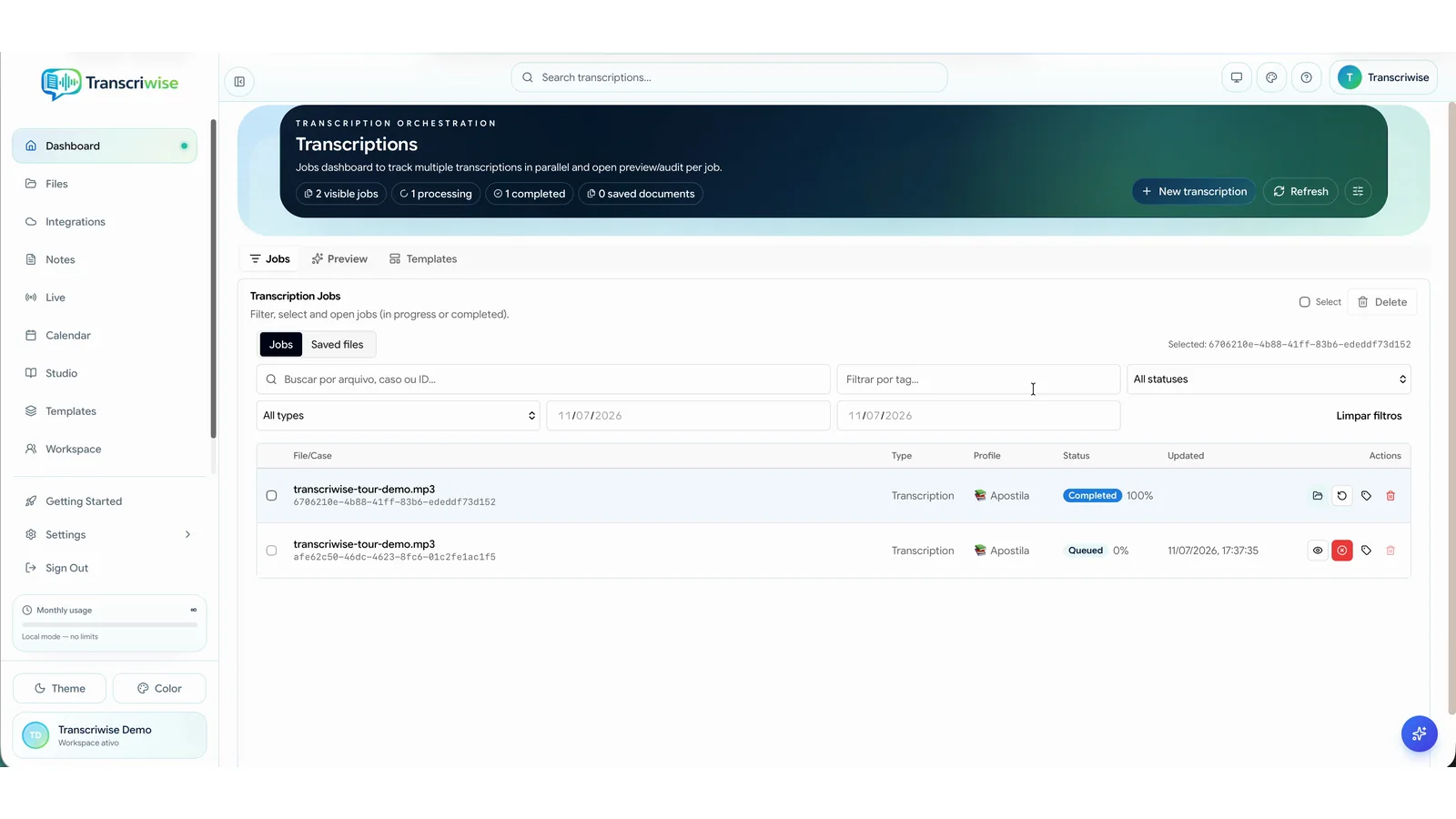
Task: Open the monitor display icon in header
Action: point(1237,77)
